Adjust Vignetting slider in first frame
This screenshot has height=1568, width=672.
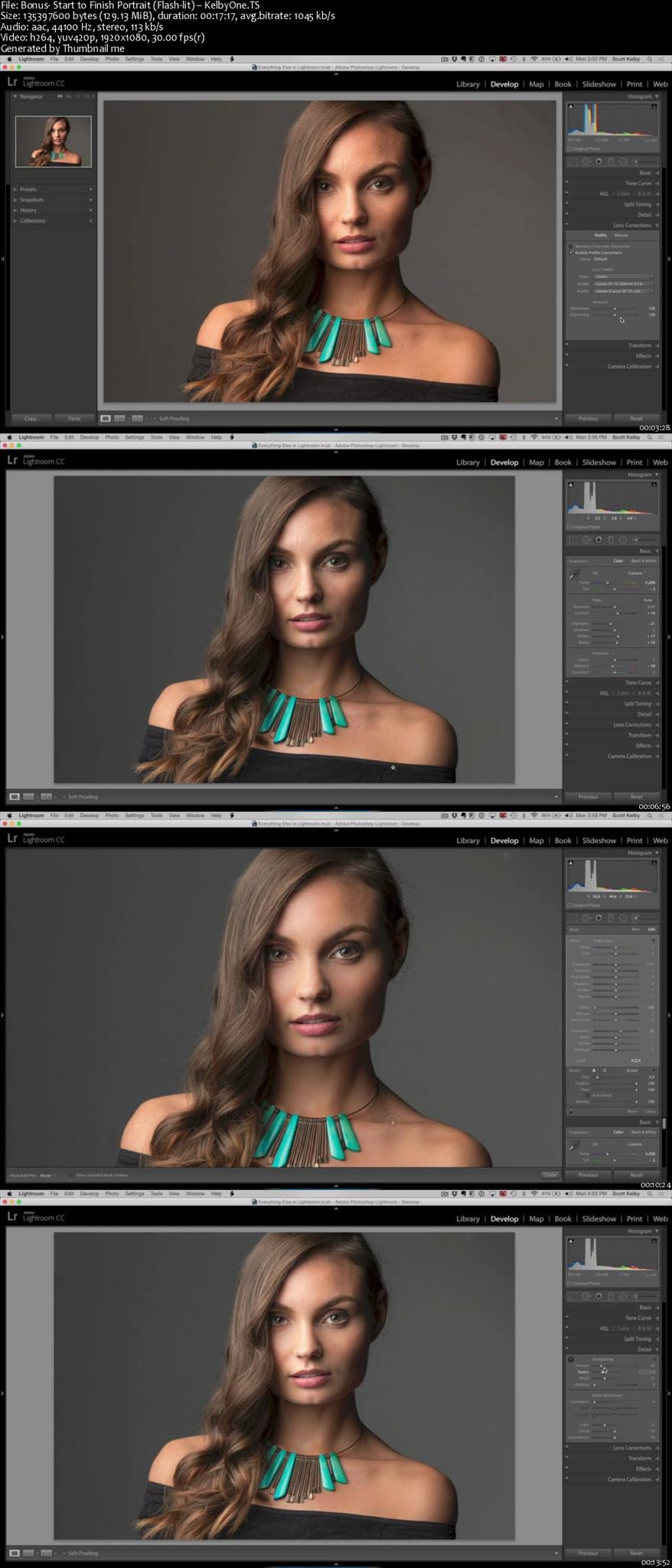[x=614, y=315]
